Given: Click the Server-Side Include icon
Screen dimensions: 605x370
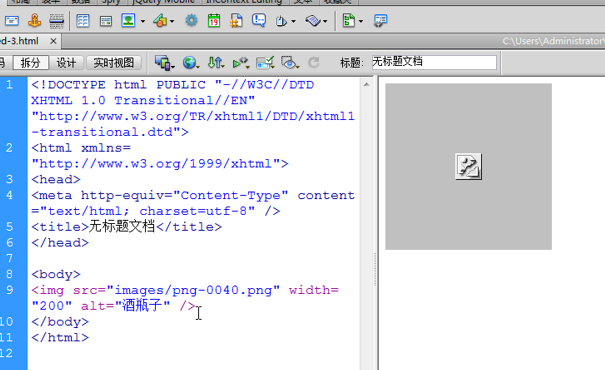Looking at the screenshot, I should (x=236, y=20).
